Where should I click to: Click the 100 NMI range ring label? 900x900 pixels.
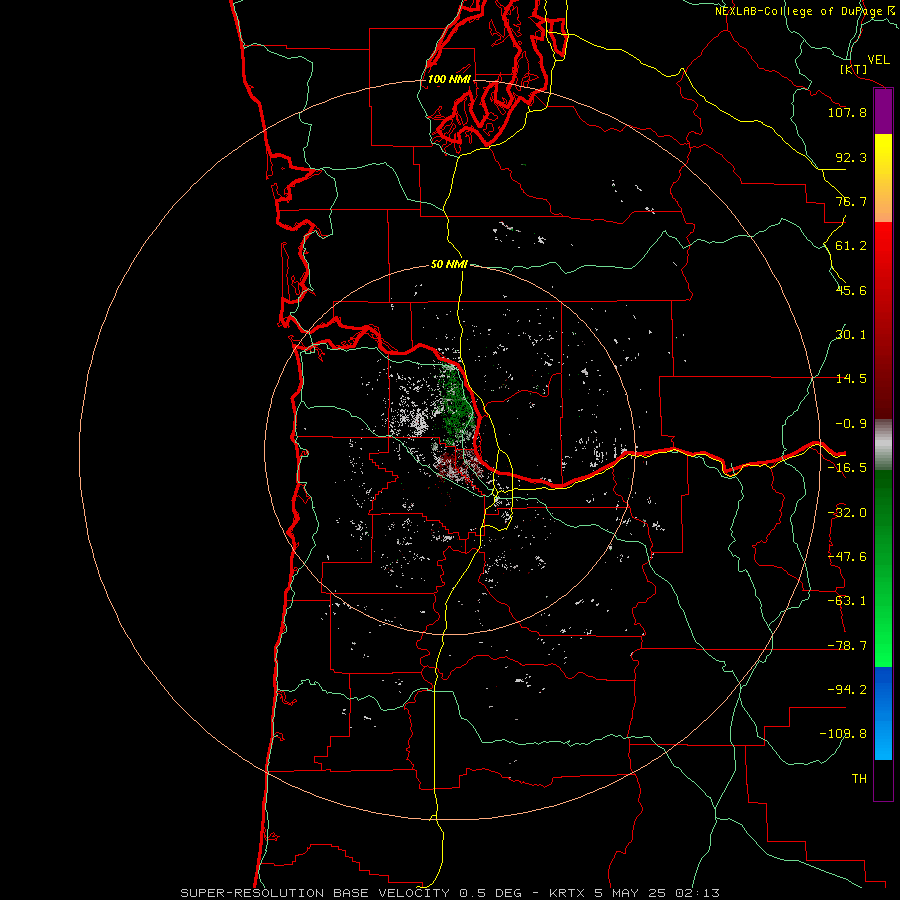tap(449, 79)
